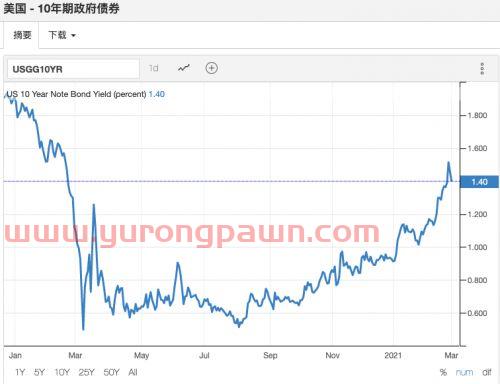Viewport: 500px width, 384px height.
Task: Switch to the 摘要 tab
Action: click(x=22, y=35)
